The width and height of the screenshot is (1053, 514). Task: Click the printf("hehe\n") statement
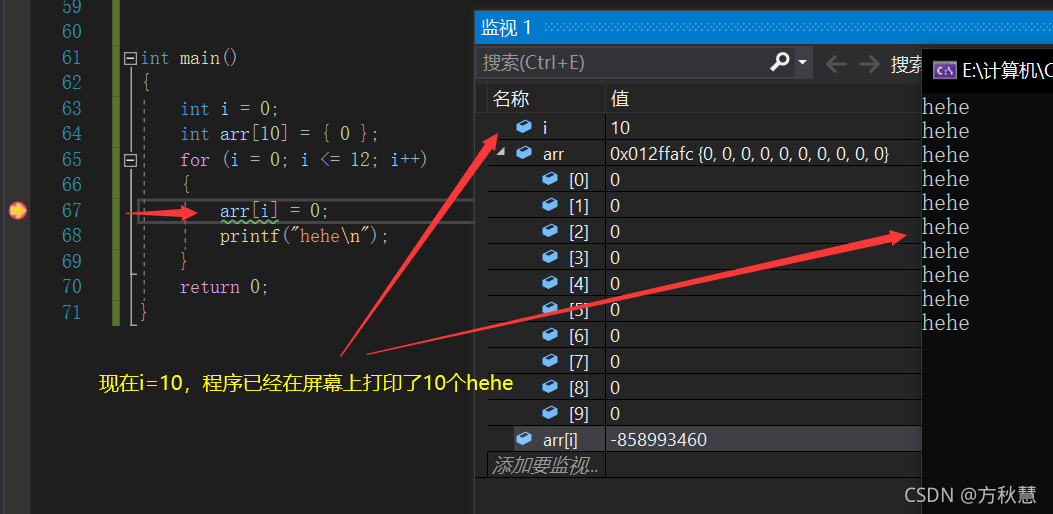[x=304, y=237]
